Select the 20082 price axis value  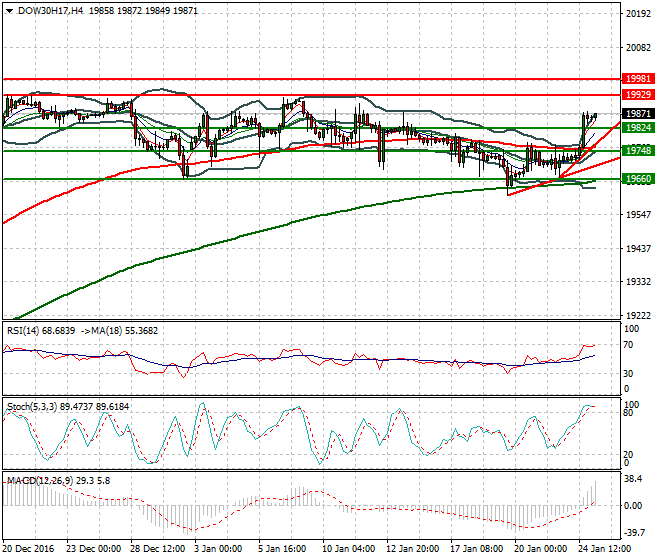[x=638, y=48]
